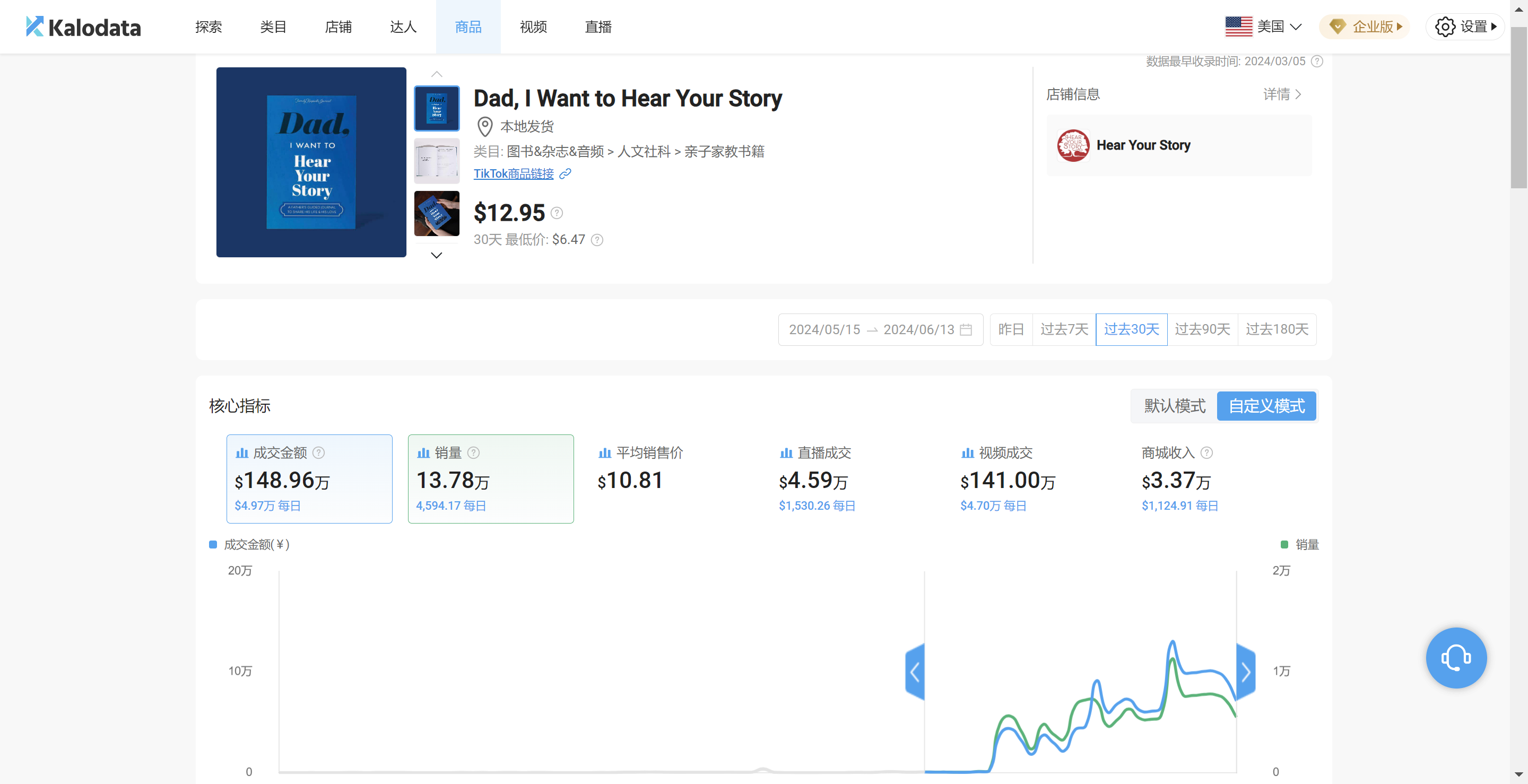Toggle the 销量 metric card
This screenshot has width=1528, height=784.
coord(490,478)
